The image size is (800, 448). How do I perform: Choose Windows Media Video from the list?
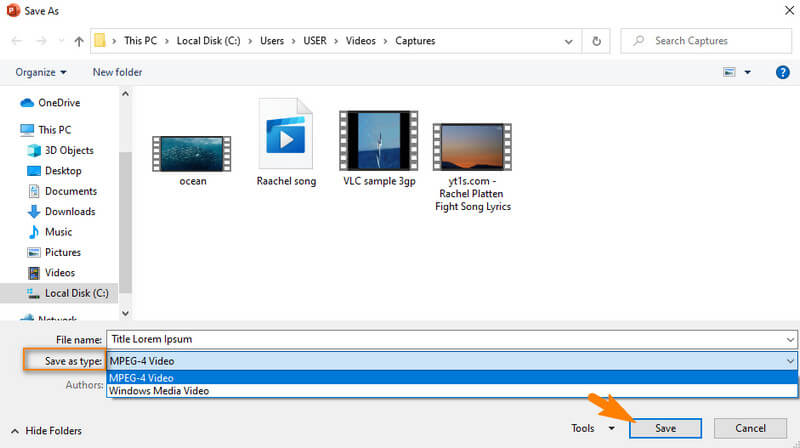click(x=452, y=391)
